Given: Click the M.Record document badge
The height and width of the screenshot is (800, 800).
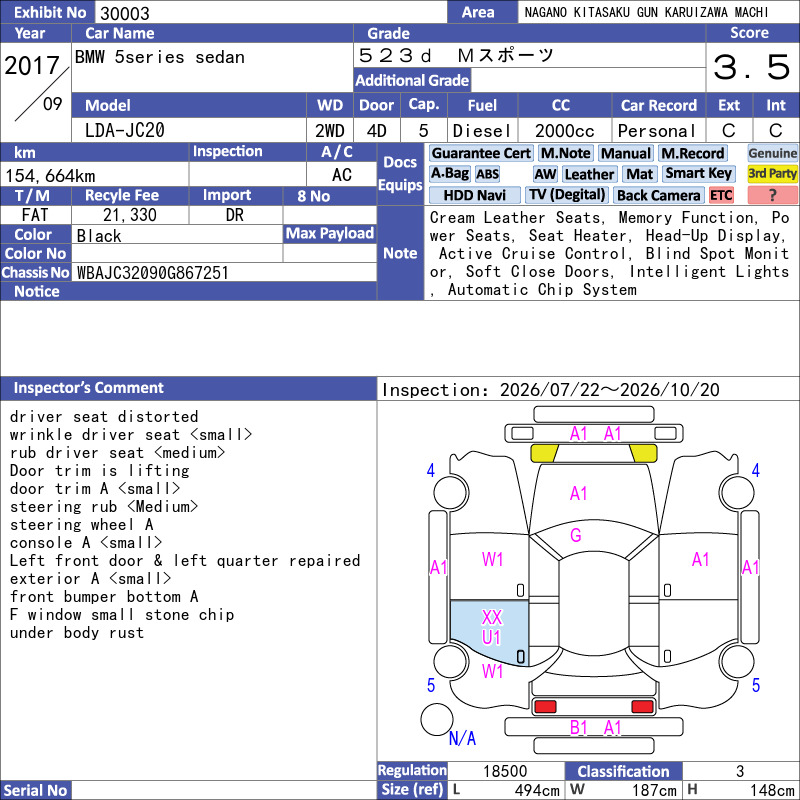Looking at the screenshot, I should [x=693, y=154].
